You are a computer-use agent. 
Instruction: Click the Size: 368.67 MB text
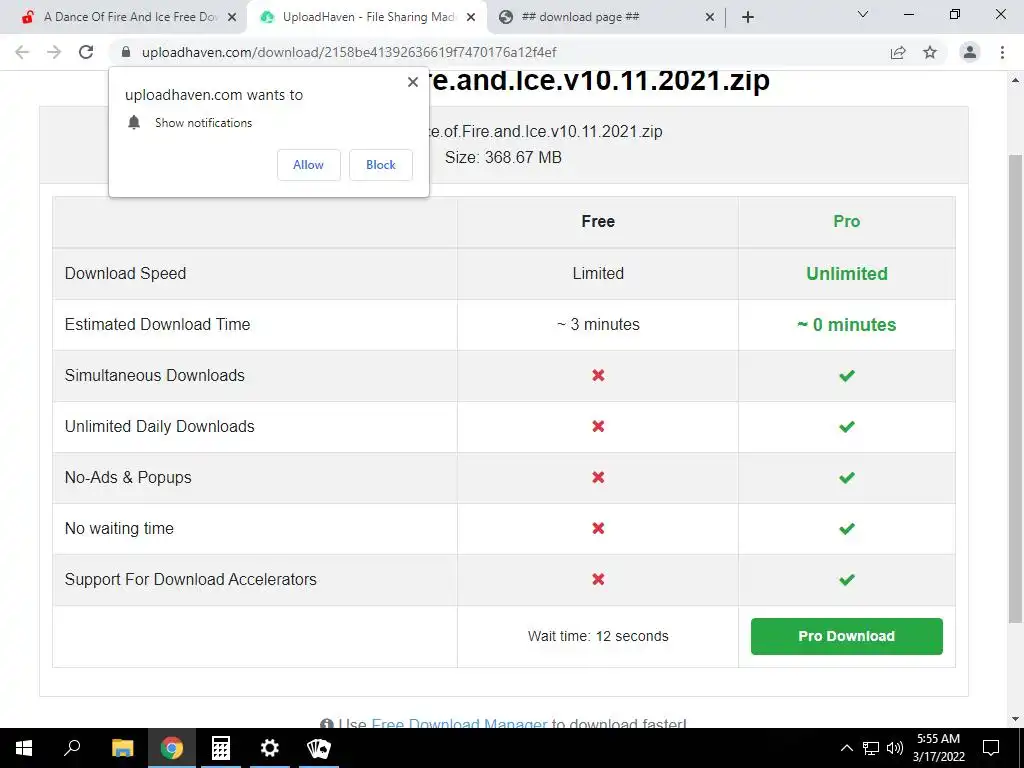click(504, 157)
